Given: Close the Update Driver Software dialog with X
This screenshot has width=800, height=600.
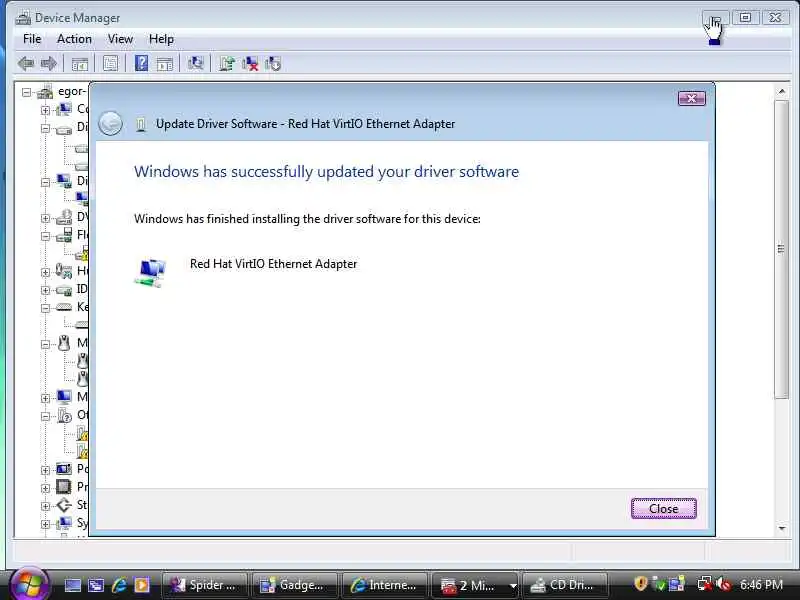Looking at the screenshot, I should click(691, 98).
